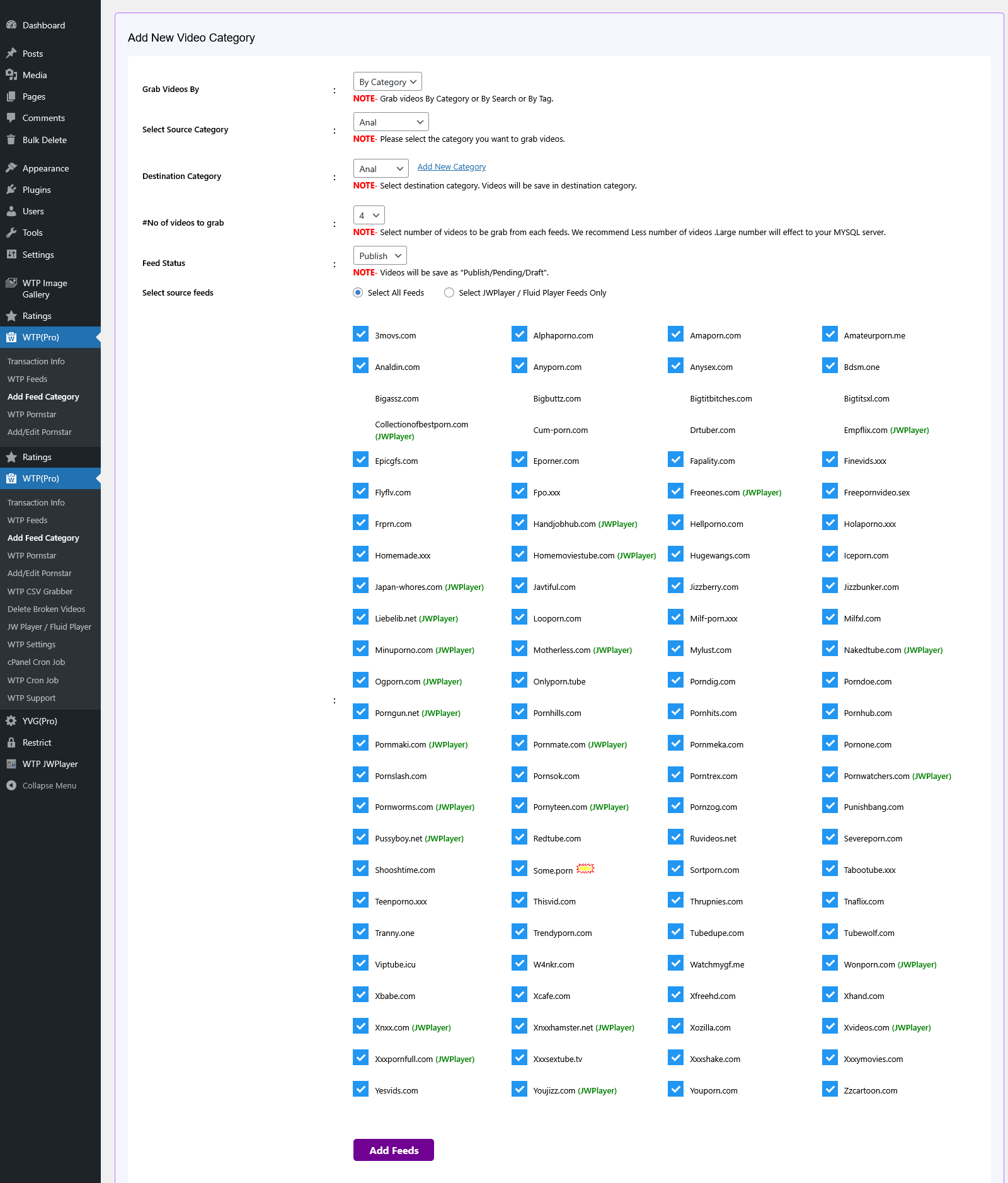Uncheck the Pornhub.com feed

pos(830,712)
